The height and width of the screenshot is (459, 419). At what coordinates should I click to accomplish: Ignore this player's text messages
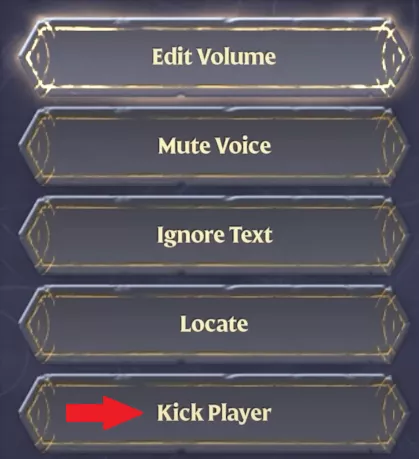(x=213, y=235)
